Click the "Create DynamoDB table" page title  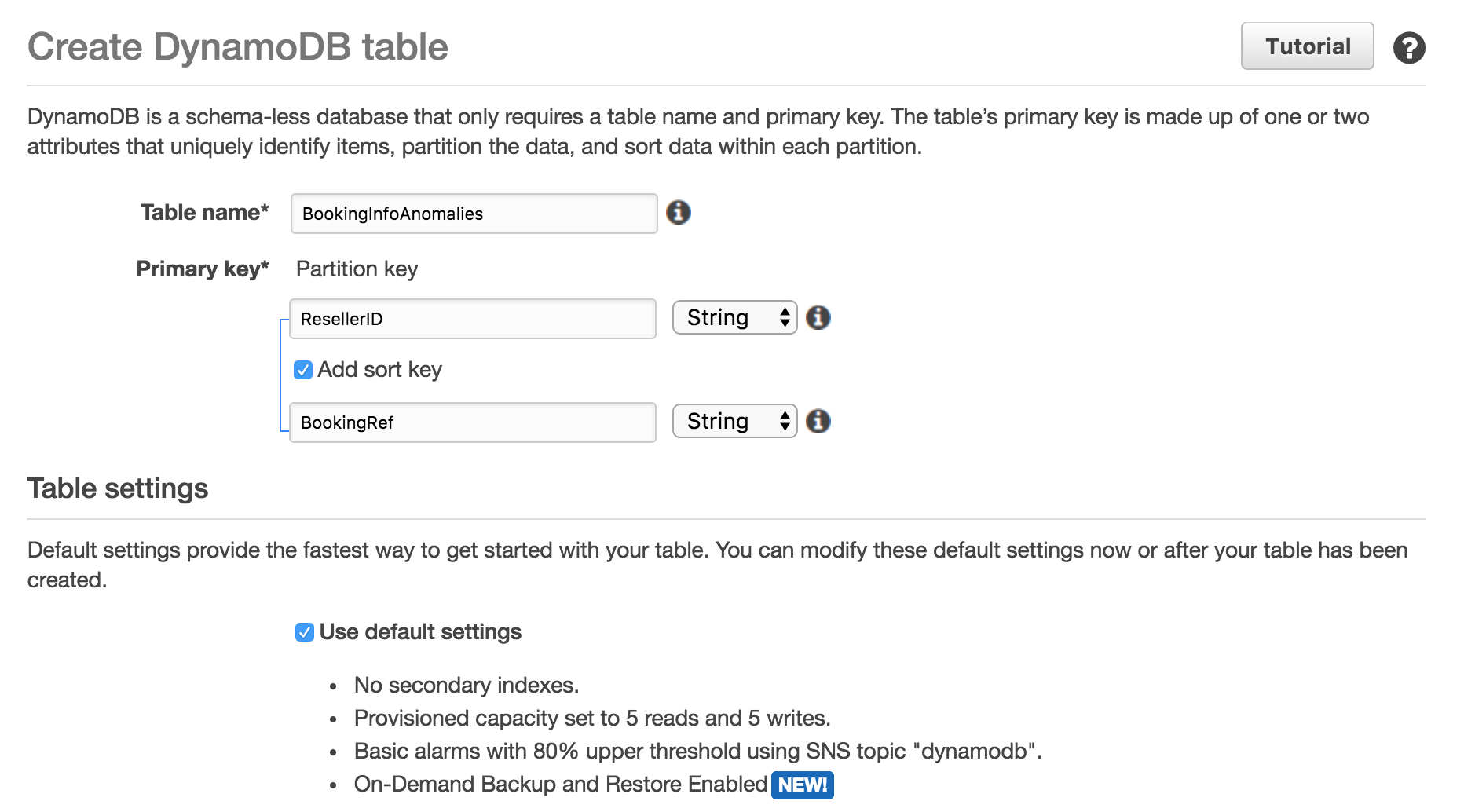pos(237,47)
